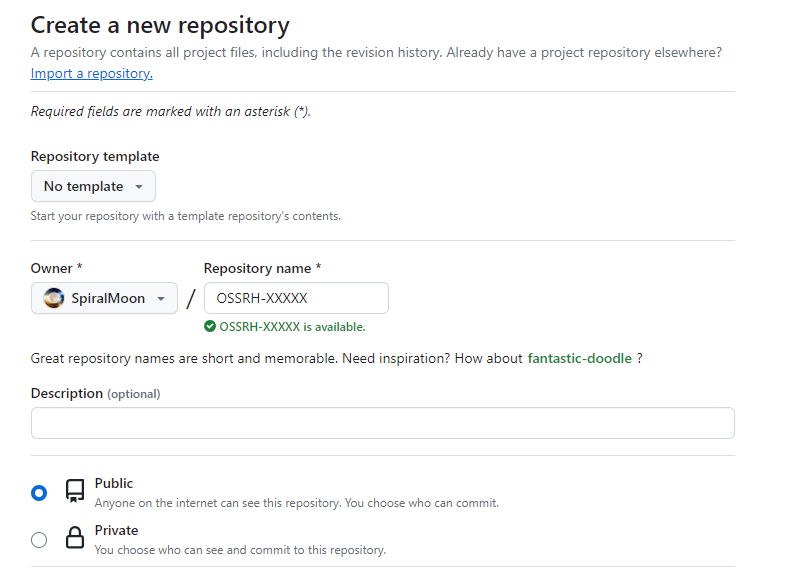Click the Private lock icon
This screenshot has width=798, height=576.
[75, 539]
